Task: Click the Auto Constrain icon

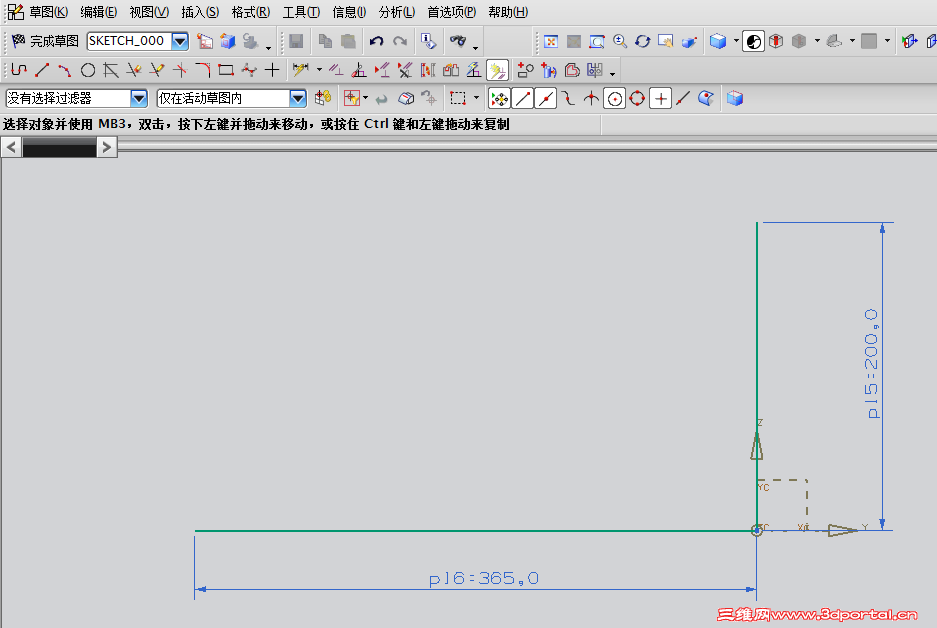Action: [359, 71]
